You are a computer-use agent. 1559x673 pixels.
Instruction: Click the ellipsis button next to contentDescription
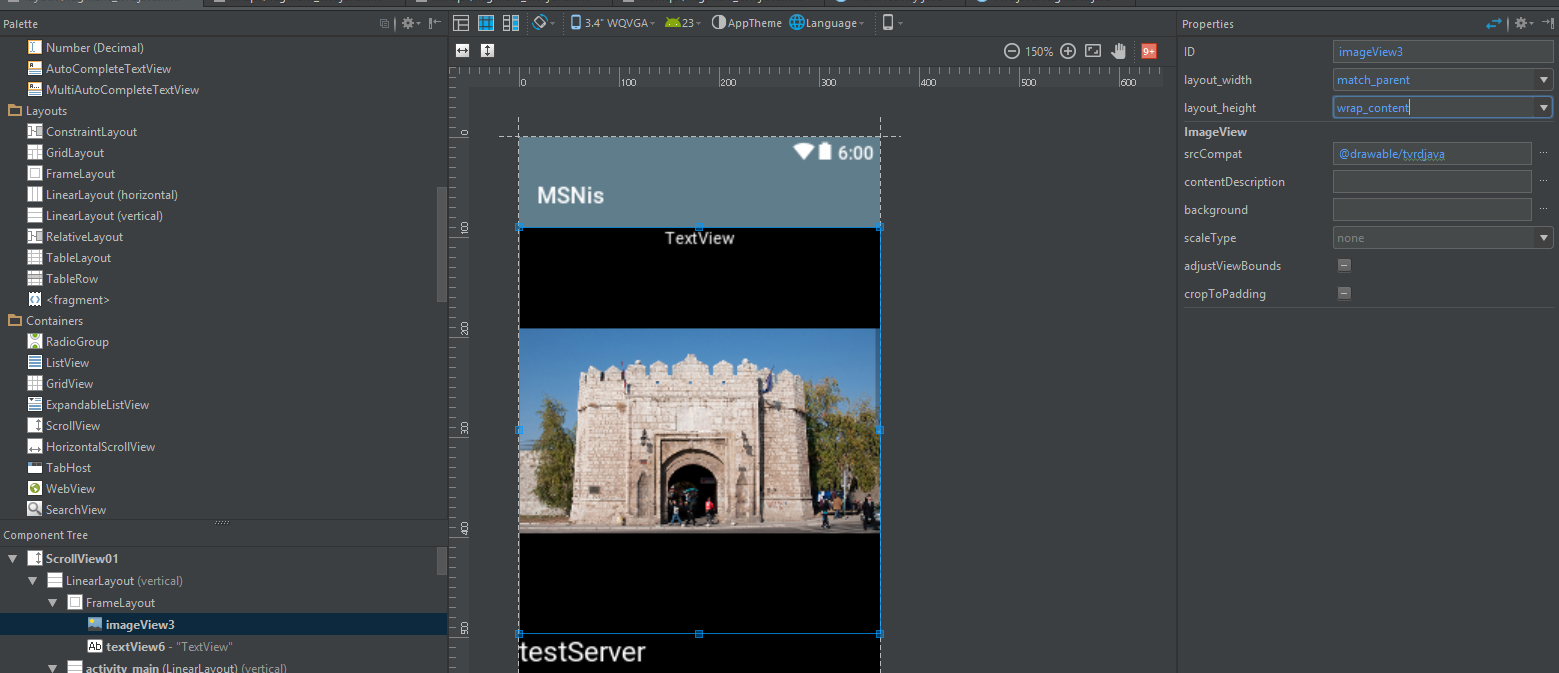pos(1544,182)
